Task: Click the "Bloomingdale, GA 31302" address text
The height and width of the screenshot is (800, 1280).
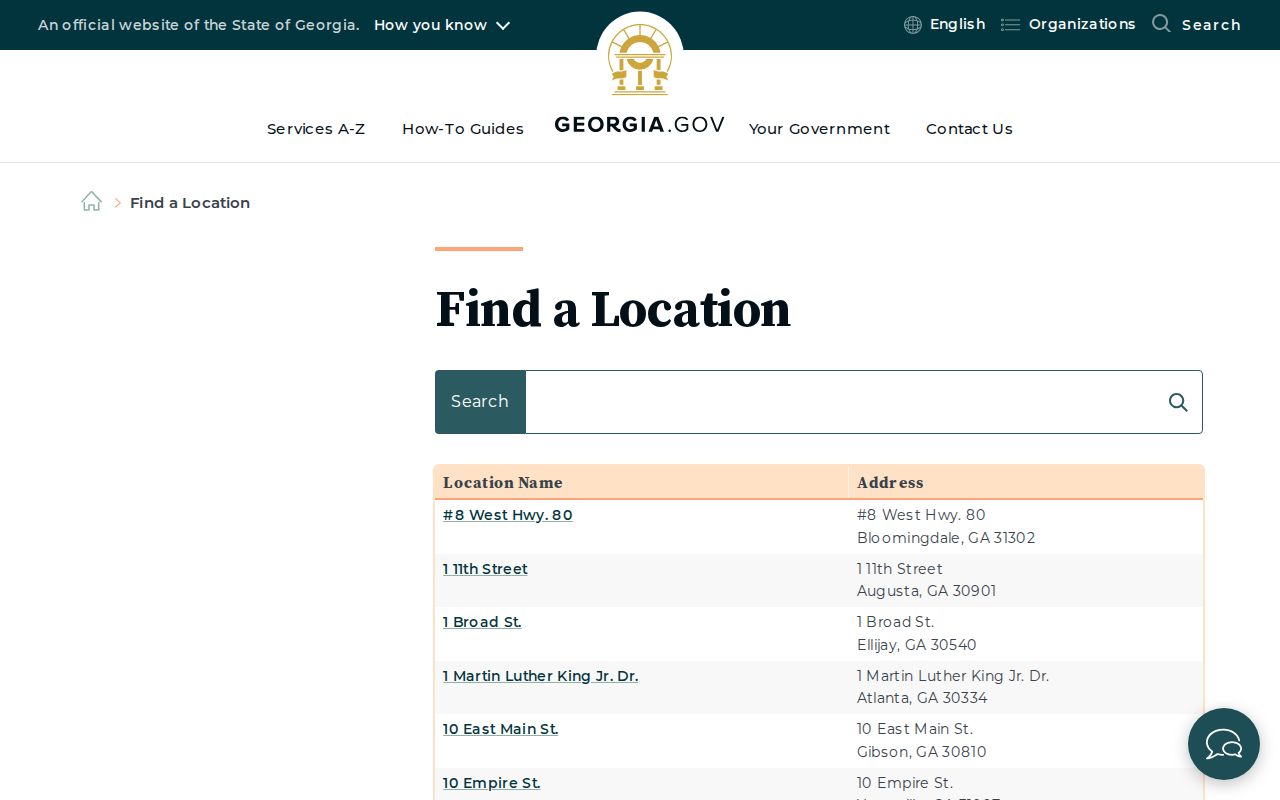Action: click(946, 538)
